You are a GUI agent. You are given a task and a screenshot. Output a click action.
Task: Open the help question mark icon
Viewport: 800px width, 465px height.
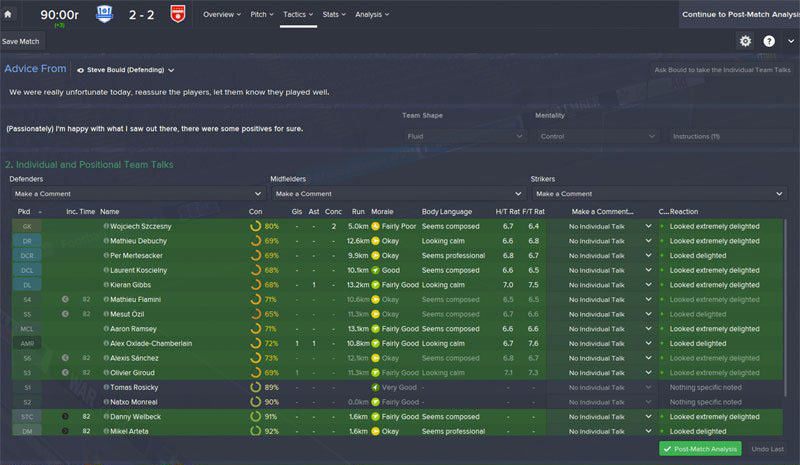pos(769,41)
